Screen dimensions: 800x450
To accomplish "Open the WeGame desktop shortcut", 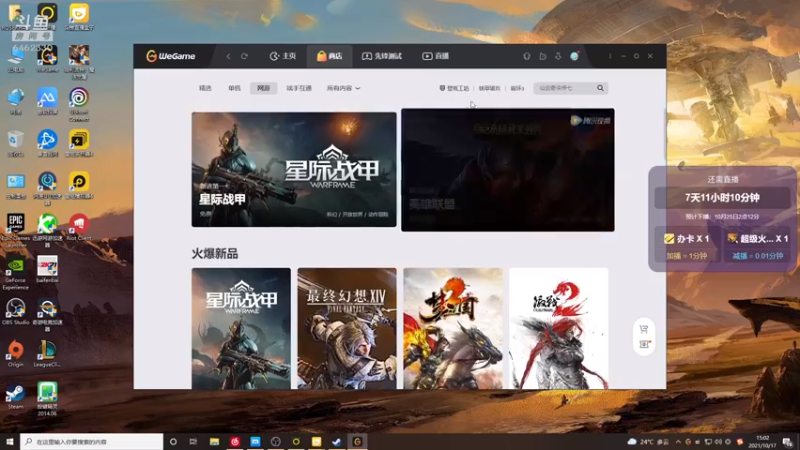I will (x=47, y=59).
